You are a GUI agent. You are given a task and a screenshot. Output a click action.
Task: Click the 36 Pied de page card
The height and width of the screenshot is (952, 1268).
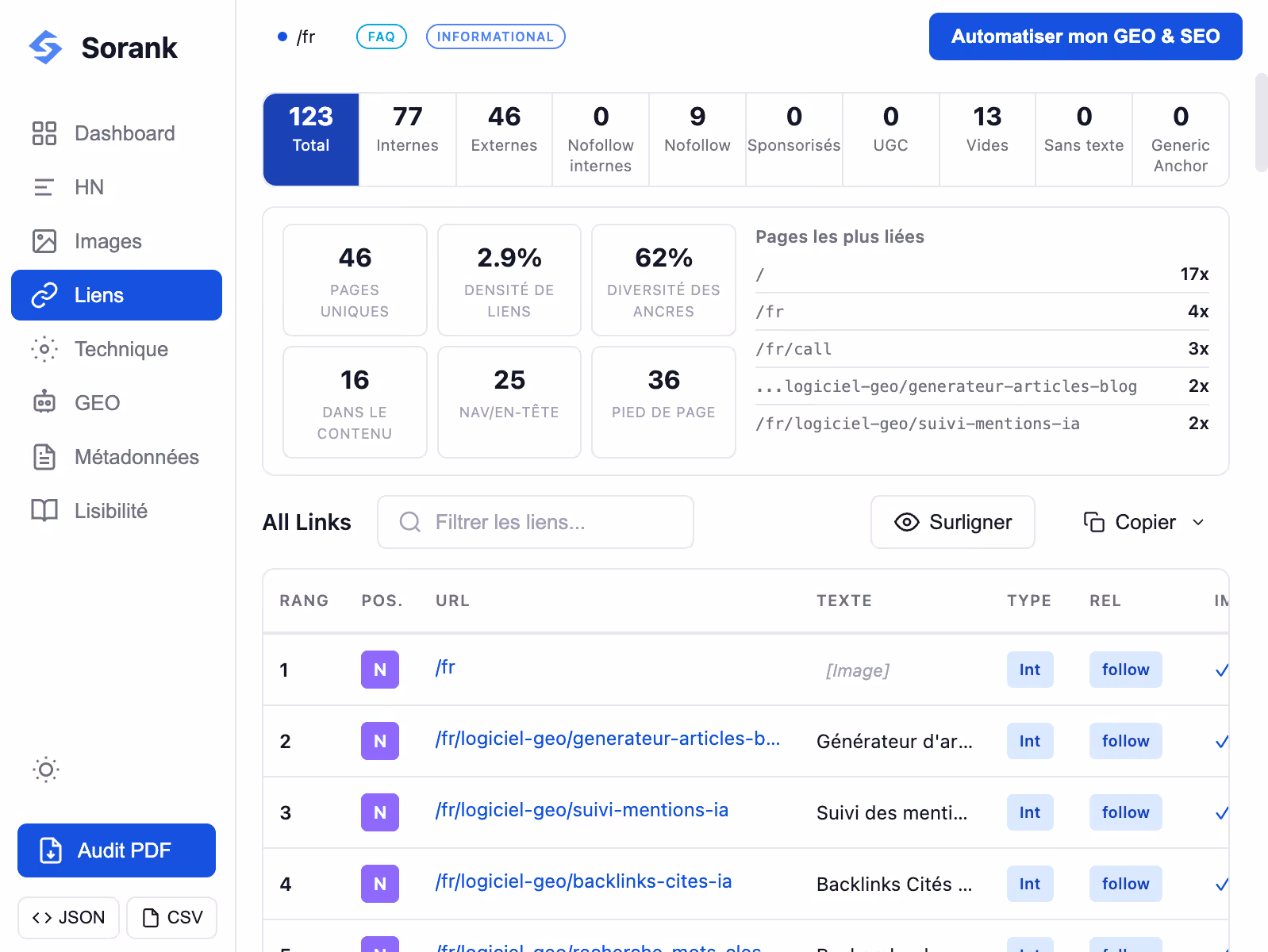click(663, 402)
